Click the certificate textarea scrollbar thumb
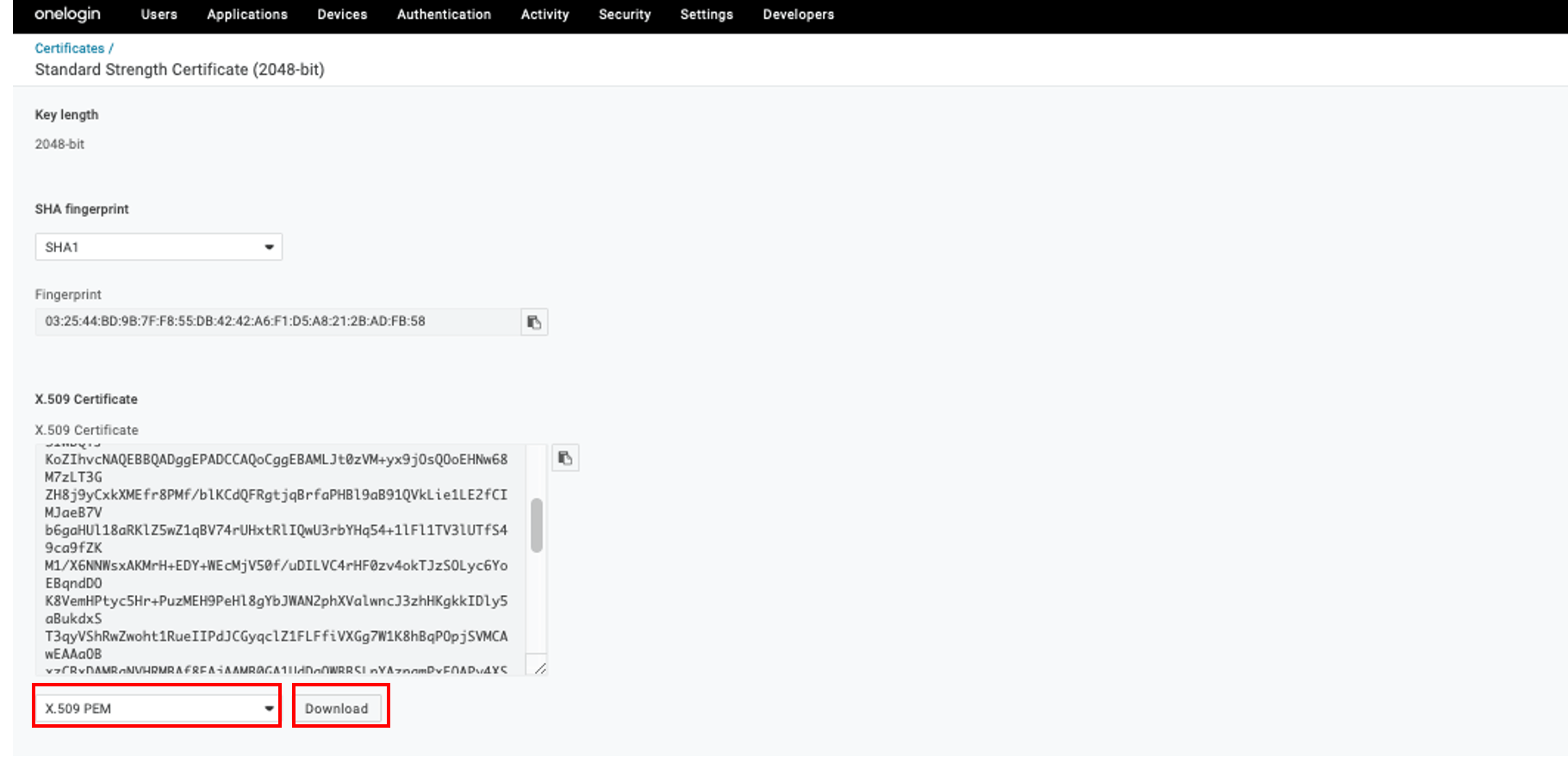 [537, 524]
